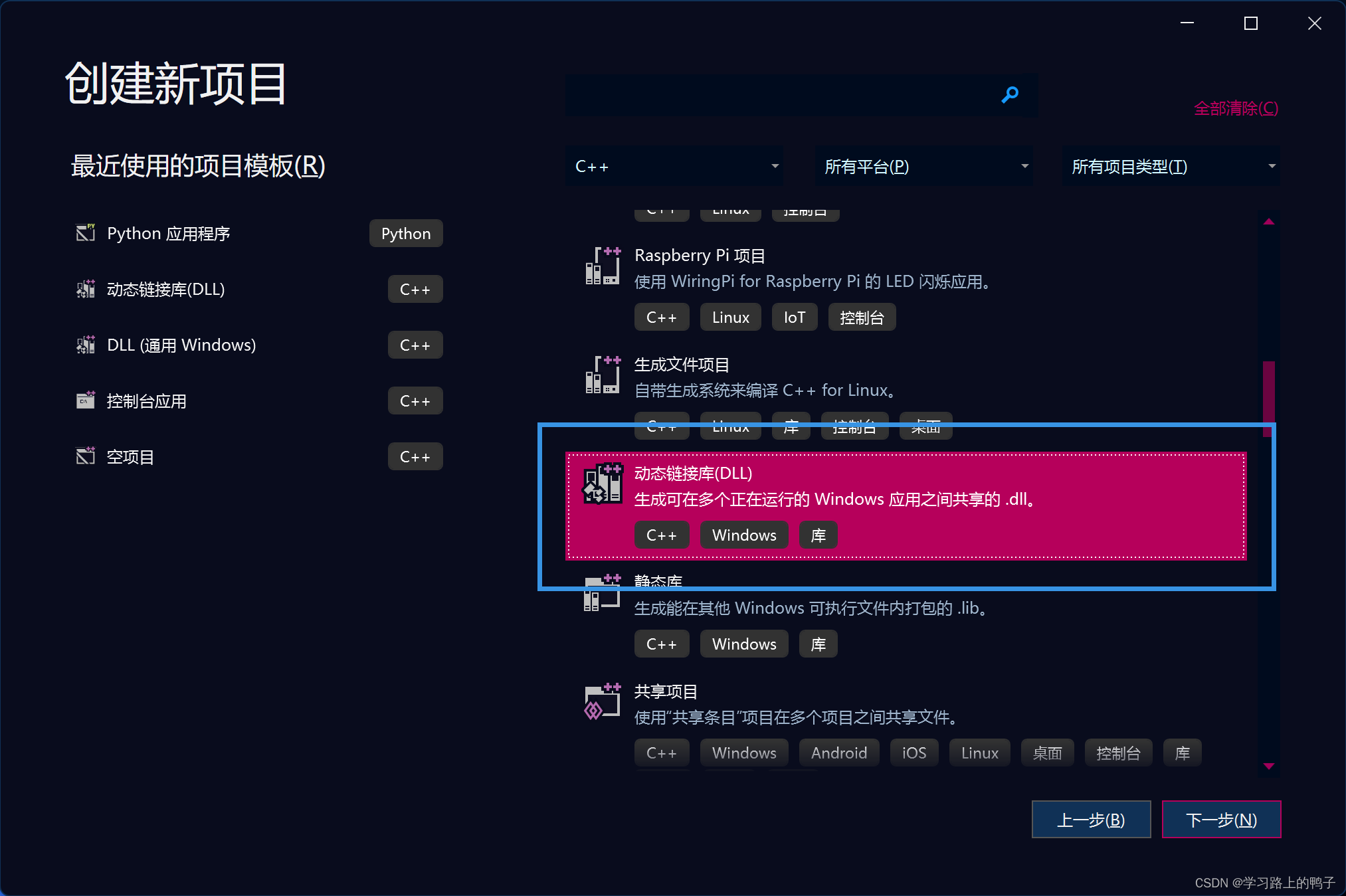
Task: Click the 下一步(N) button
Action: (x=1221, y=819)
